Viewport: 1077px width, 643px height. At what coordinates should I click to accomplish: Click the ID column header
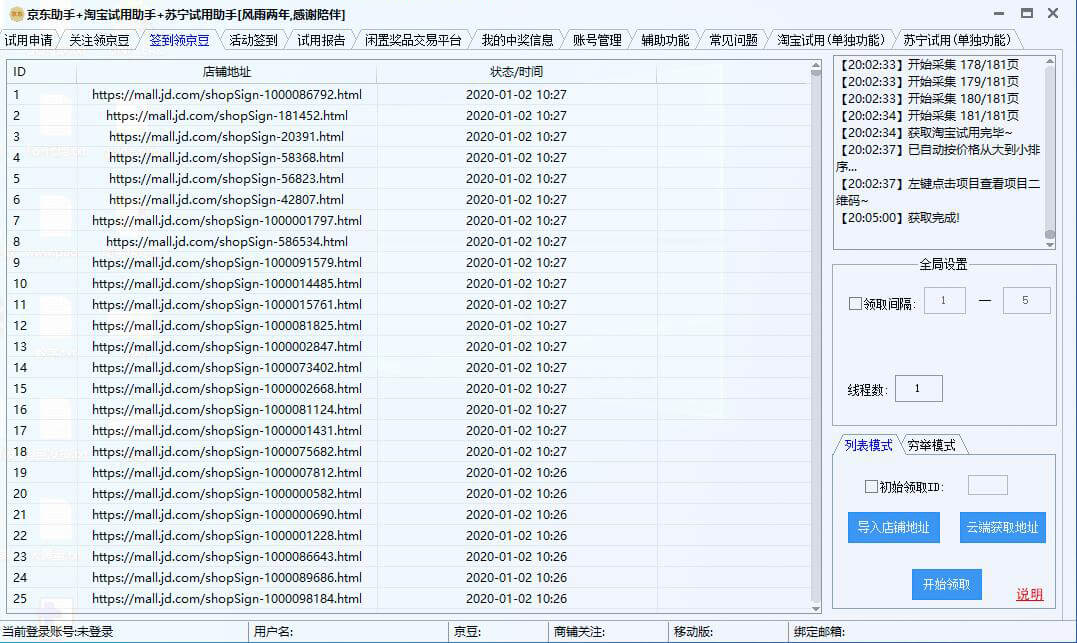click(x=42, y=71)
